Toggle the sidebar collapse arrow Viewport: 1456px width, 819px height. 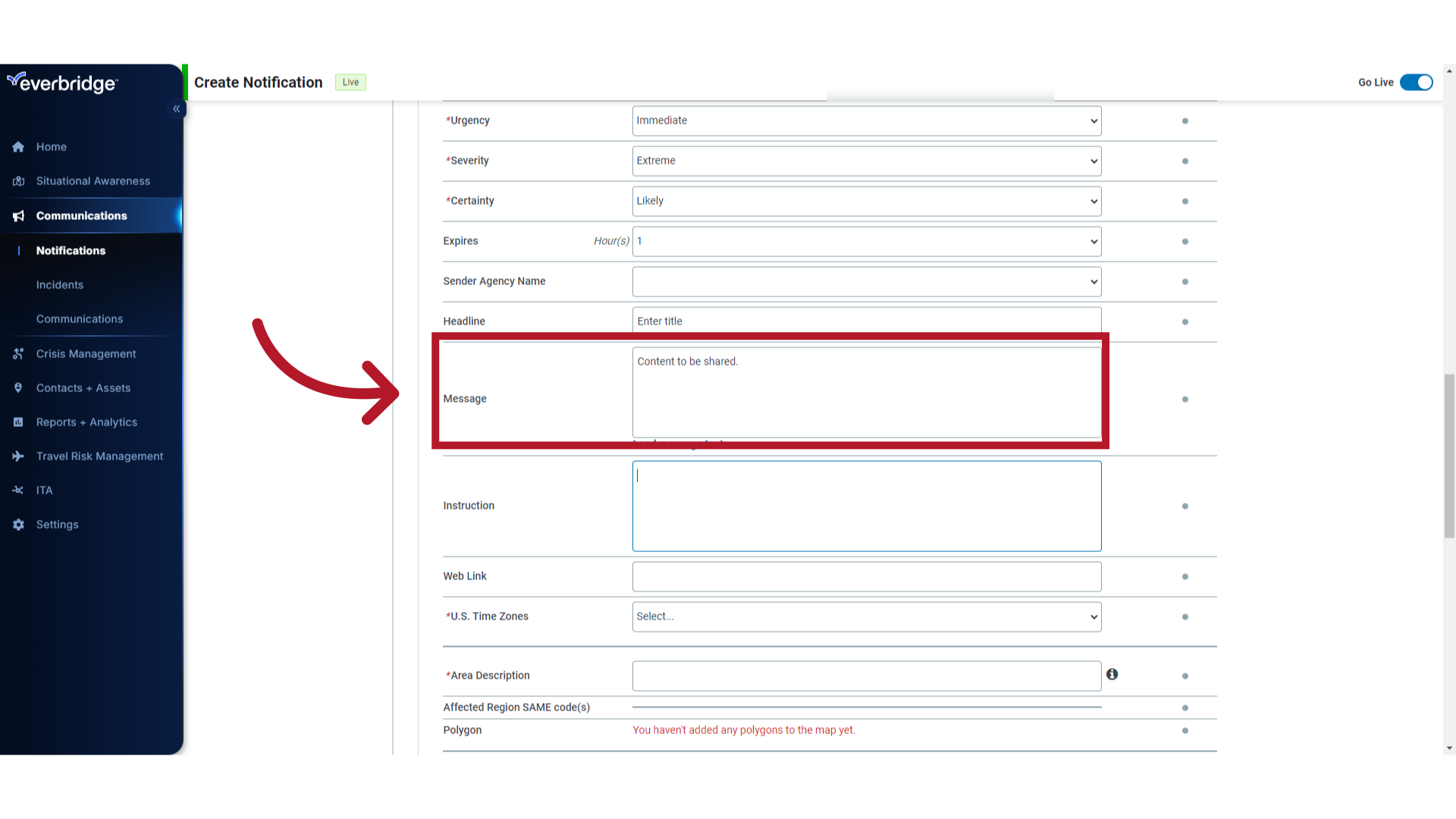pyautogui.click(x=177, y=109)
